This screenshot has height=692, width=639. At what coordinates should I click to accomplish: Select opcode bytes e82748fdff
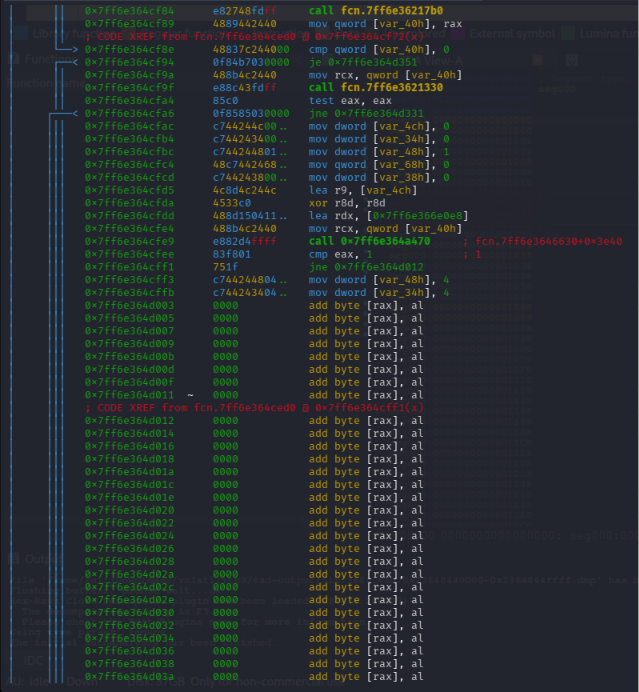click(244, 11)
